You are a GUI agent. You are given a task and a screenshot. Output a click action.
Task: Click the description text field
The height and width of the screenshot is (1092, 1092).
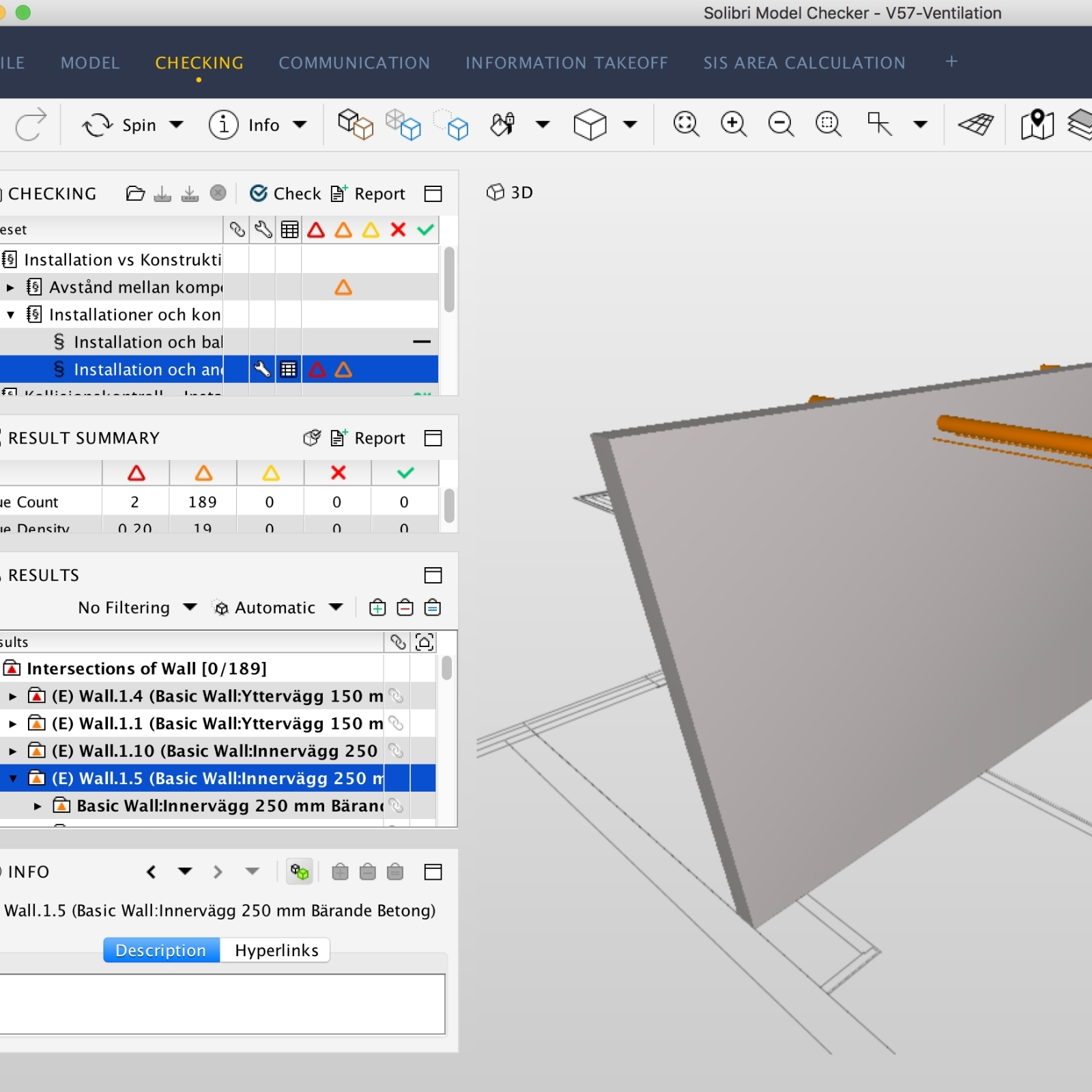222,1004
